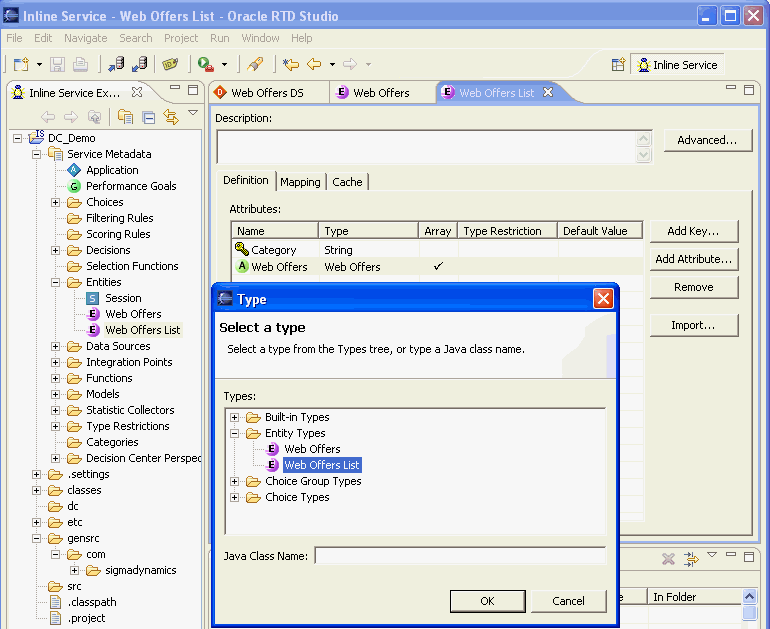
Task: Select Web Offers List type in dialog
Action: coord(322,465)
